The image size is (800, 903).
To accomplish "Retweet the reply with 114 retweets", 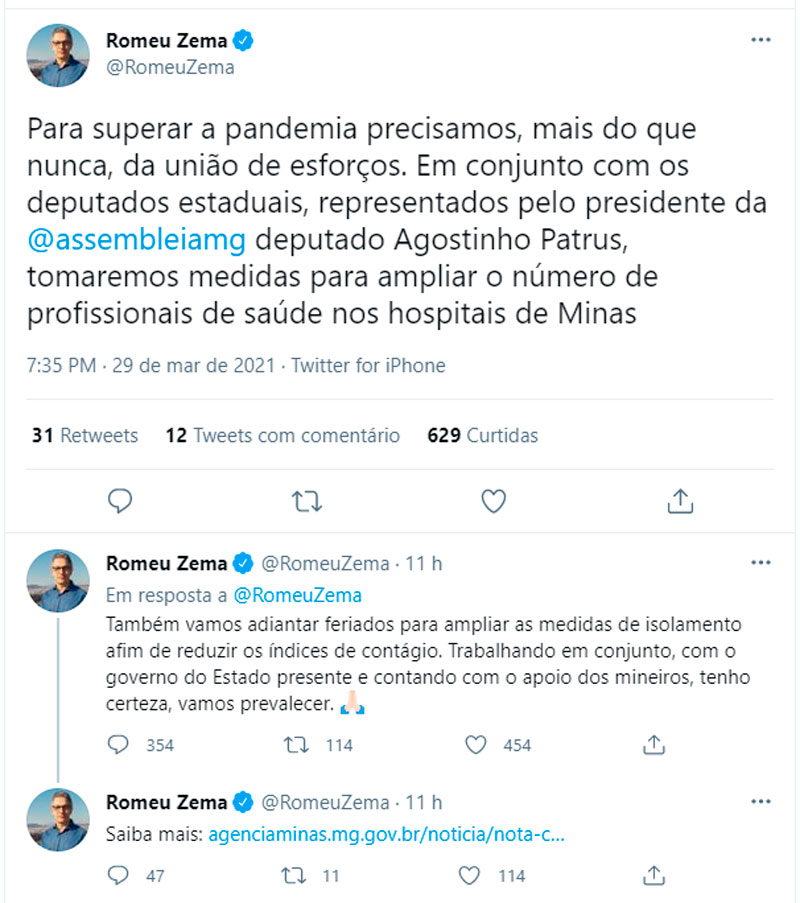I will [x=296, y=745].
